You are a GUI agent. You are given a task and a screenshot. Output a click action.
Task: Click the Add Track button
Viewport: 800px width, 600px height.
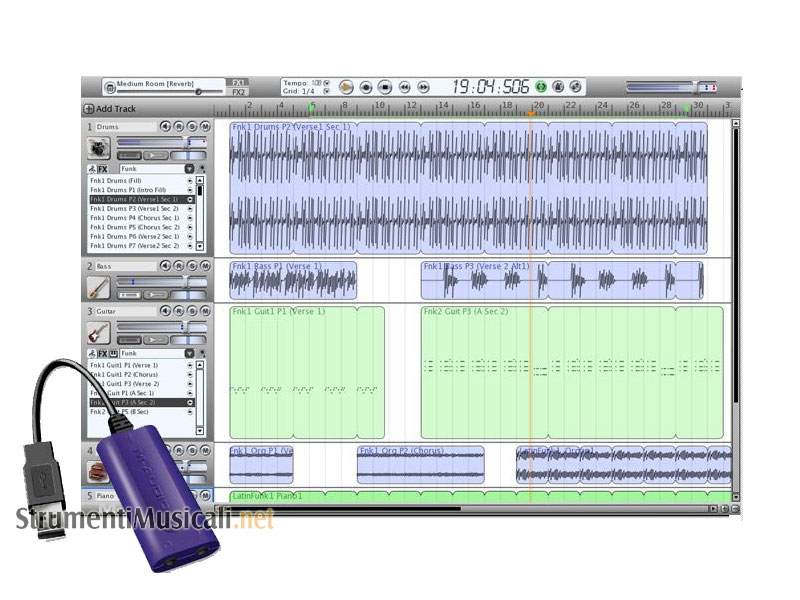[x=110, y=109]
